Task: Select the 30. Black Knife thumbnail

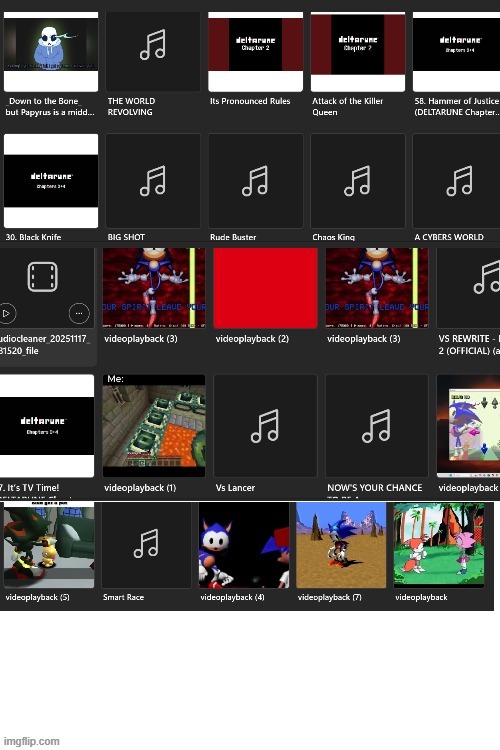Action: coord(51,181)
